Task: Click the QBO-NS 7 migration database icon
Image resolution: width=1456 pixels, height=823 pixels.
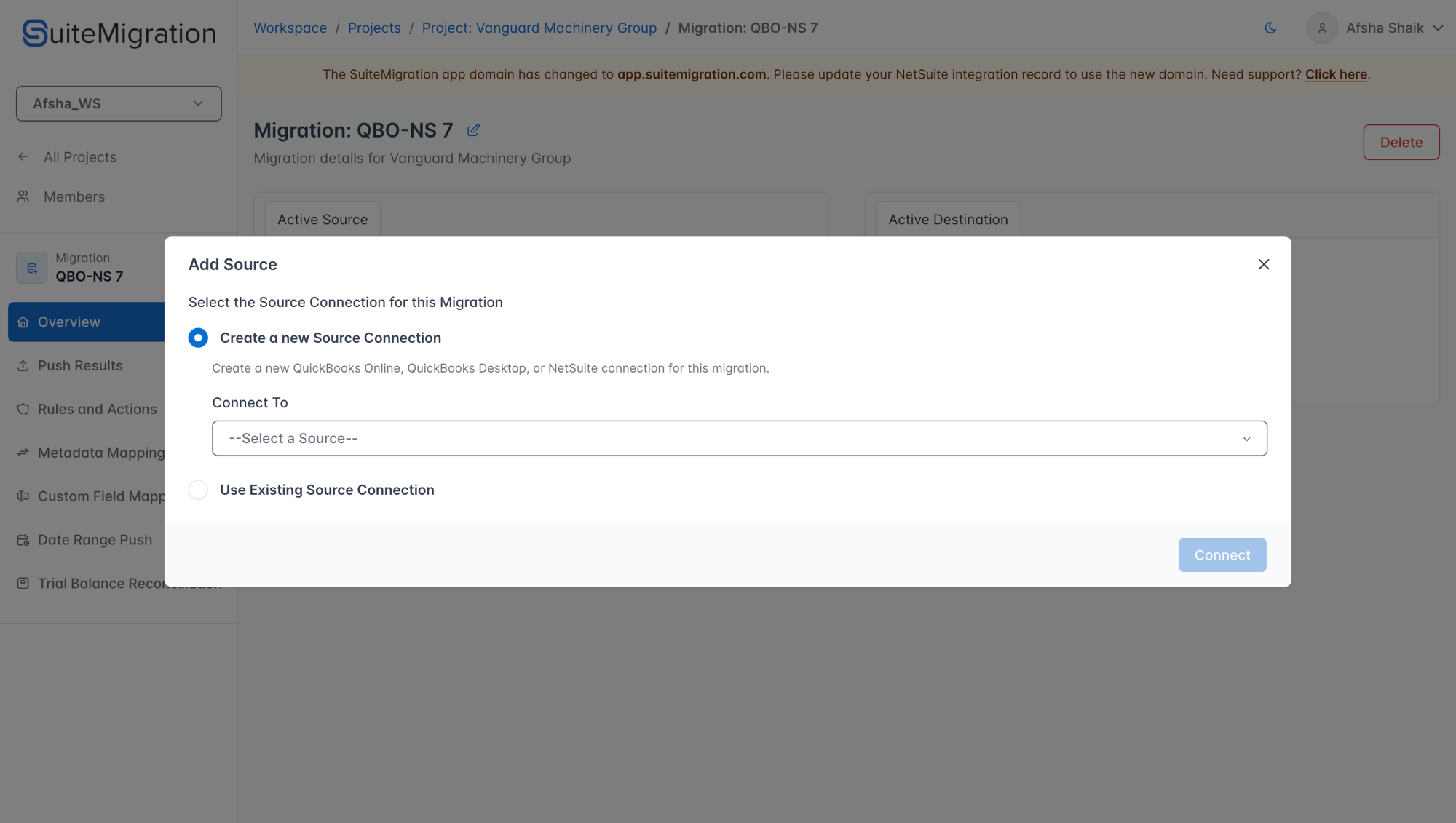Action: click(x=32, y=268)
